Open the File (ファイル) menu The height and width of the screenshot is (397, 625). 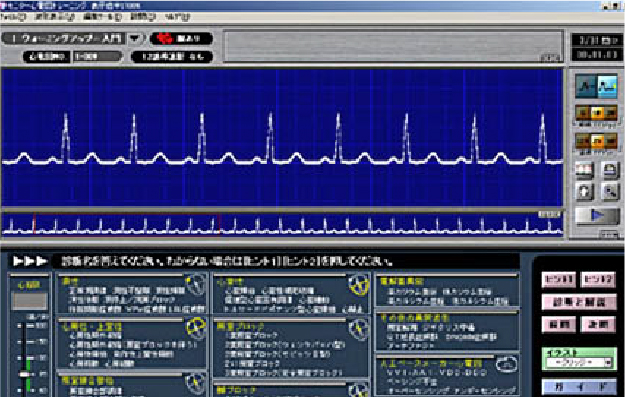click(x=13, y=17)
